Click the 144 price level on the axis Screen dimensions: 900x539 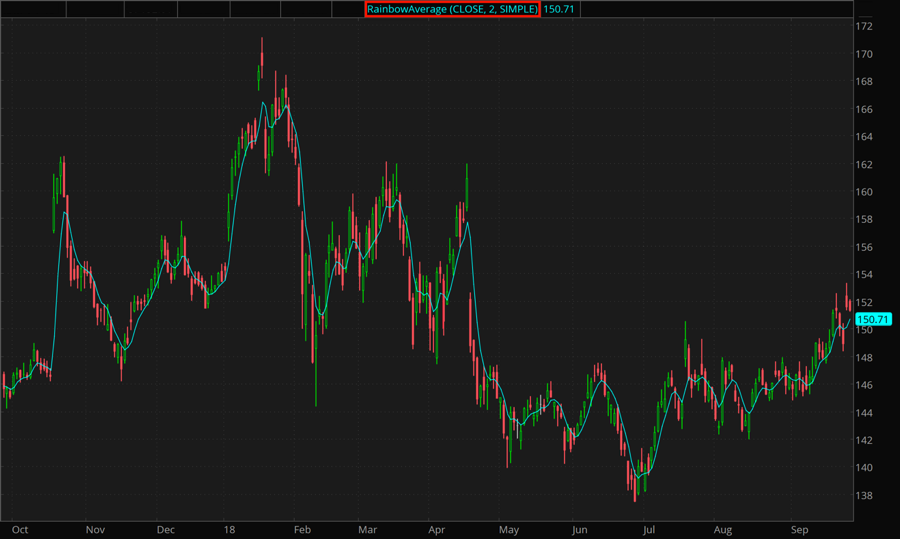(865, 413)
